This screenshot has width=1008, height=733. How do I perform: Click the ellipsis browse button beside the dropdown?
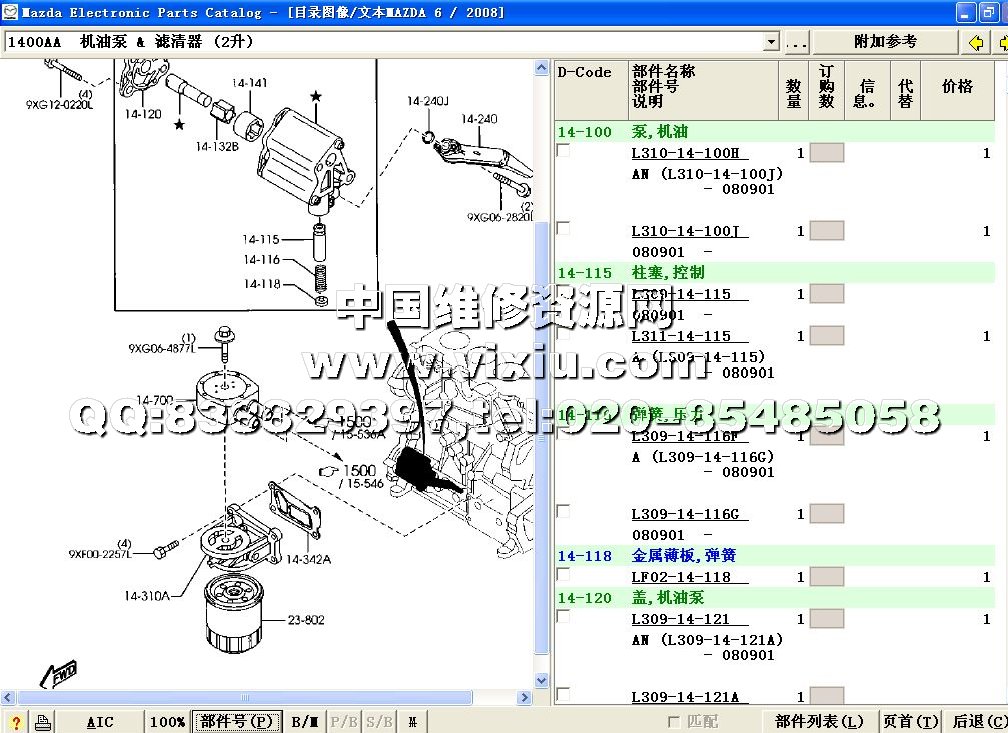coord(796,42)
